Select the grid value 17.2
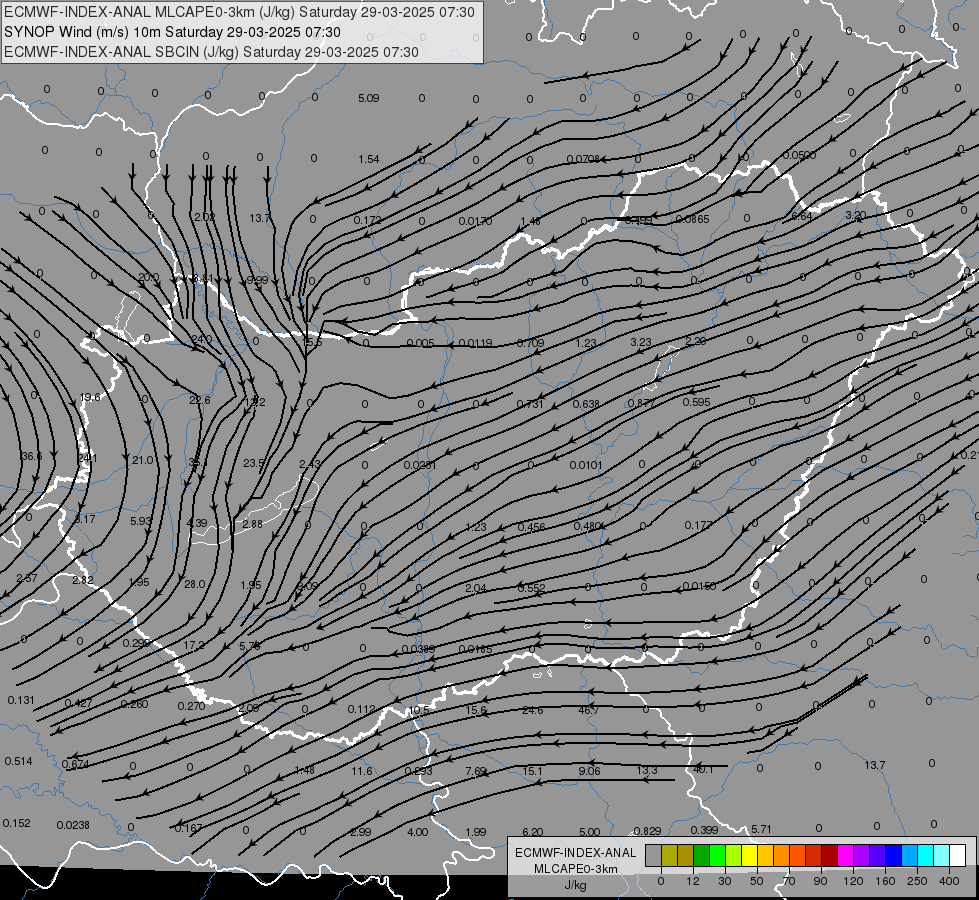The image size is (979, 900). pos(194,645)
